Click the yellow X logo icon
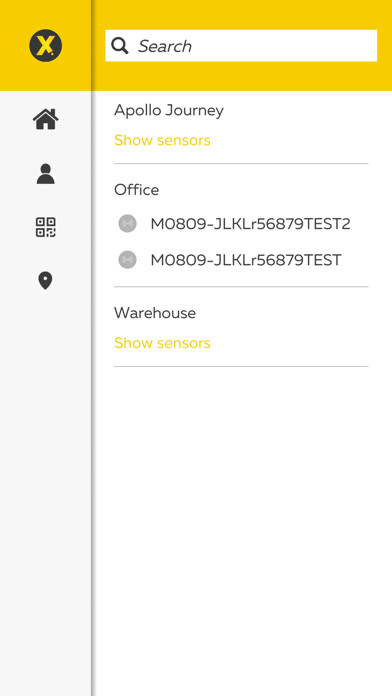The width and height of the screenshot is (392, 696). [45, 45]
